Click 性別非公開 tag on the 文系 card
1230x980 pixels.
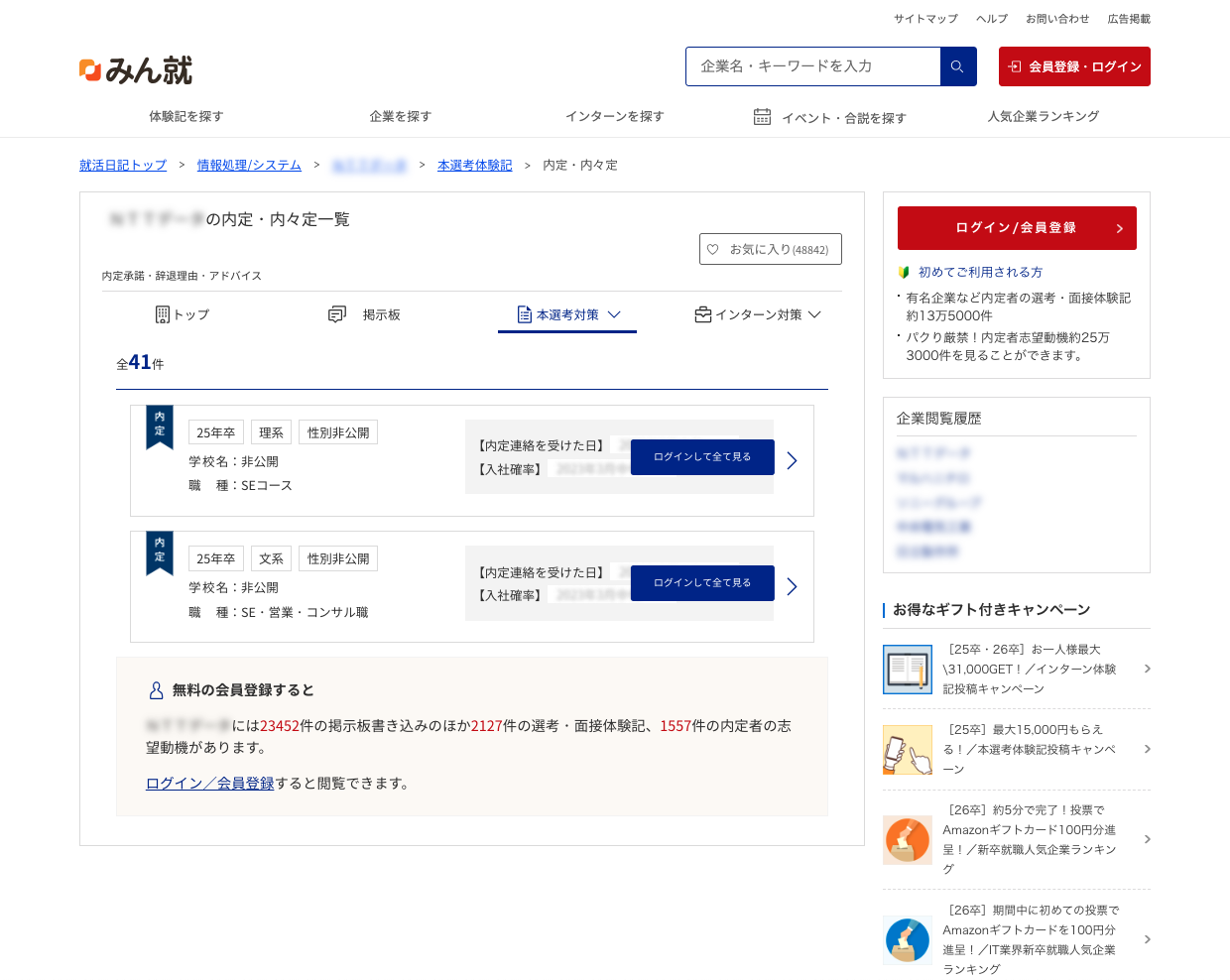(x=338, y=558)
